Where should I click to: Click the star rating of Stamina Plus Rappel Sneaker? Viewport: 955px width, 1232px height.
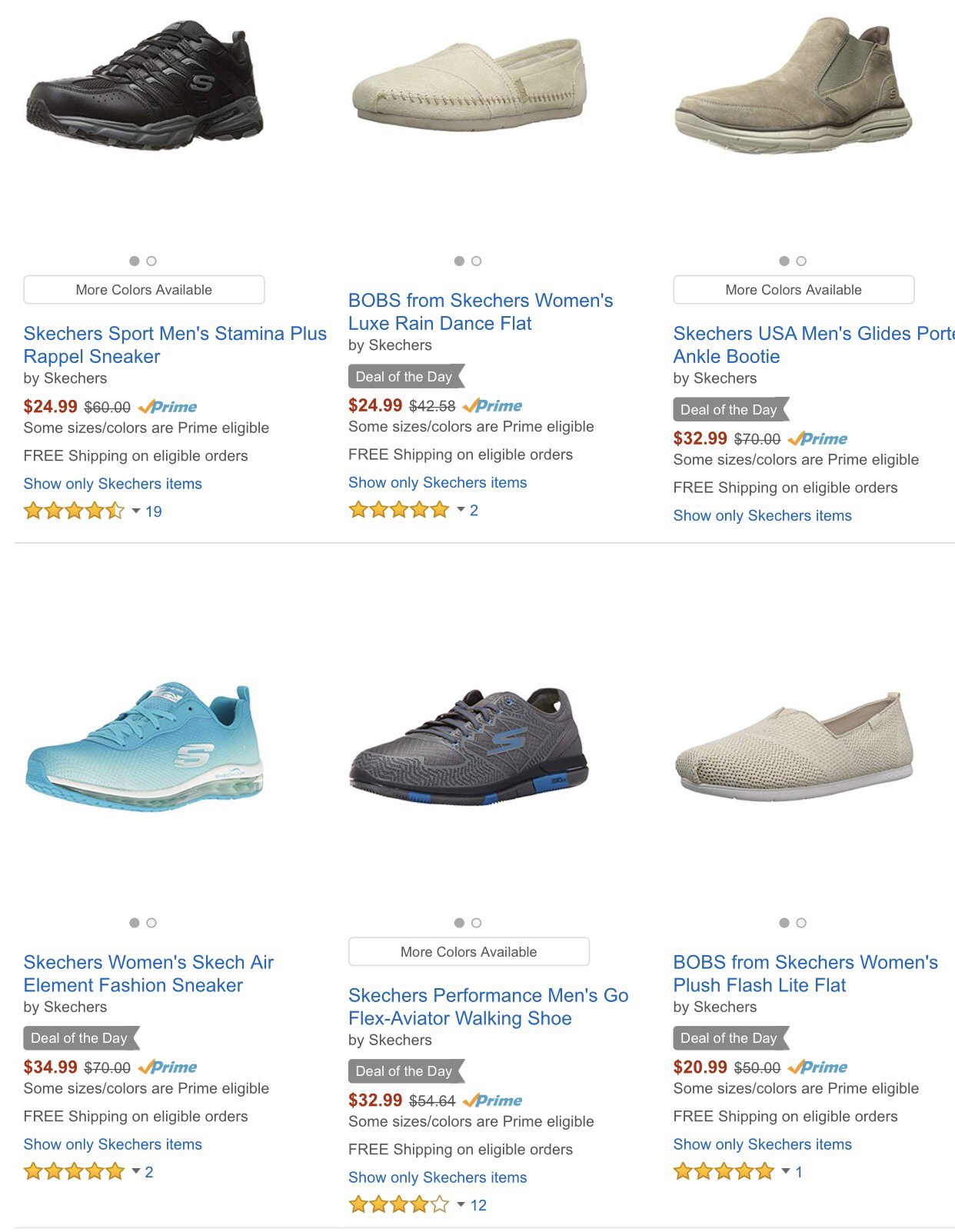click(74, 511)
